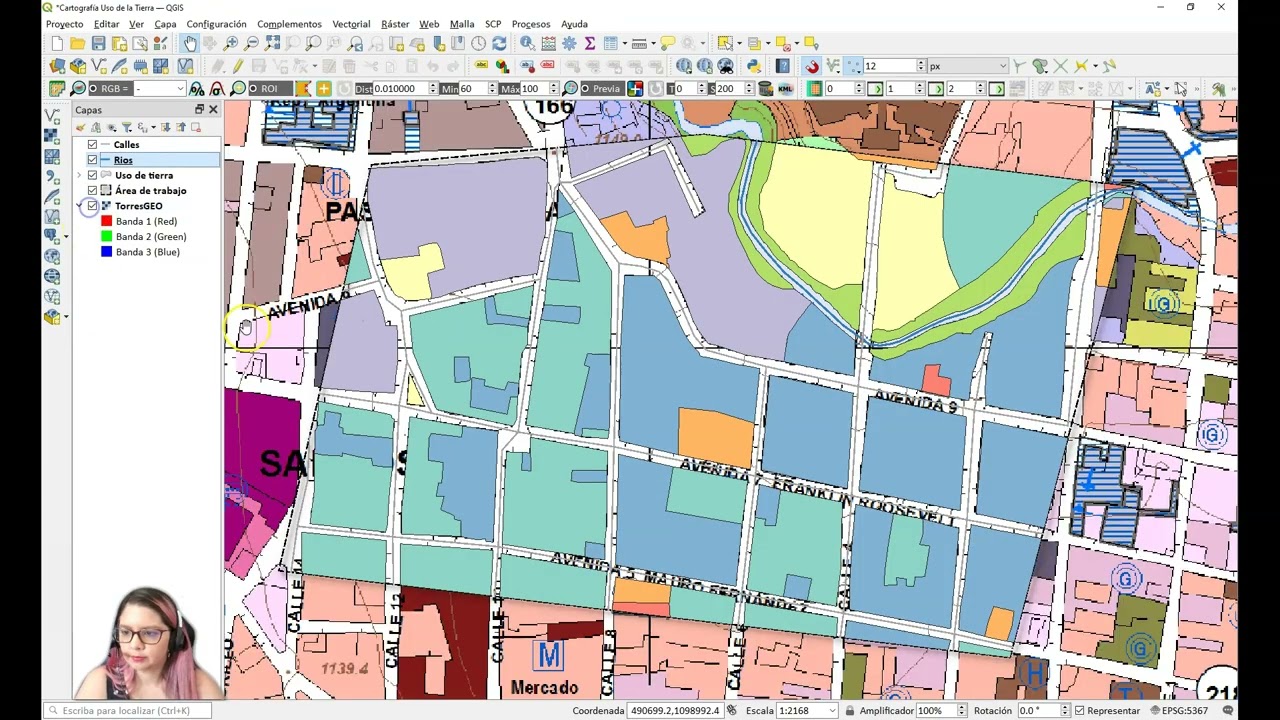Click the KML tool icon
Viewport: 1280px width, 720px height.
[x=786, y=89]
